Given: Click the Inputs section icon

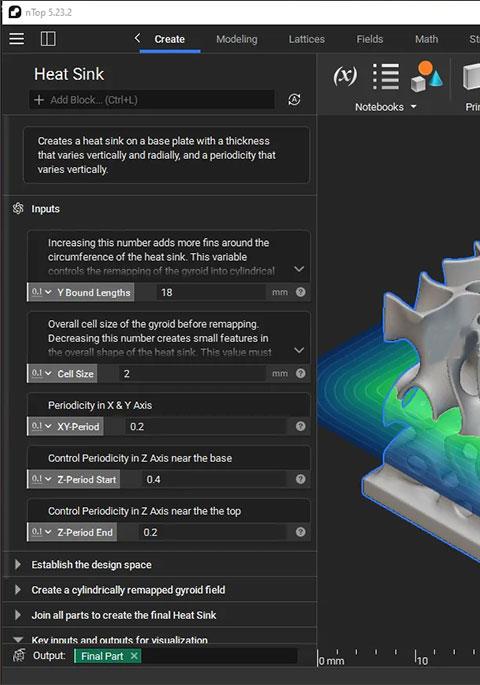Looking at the screenshot, I should click(18, 208).
